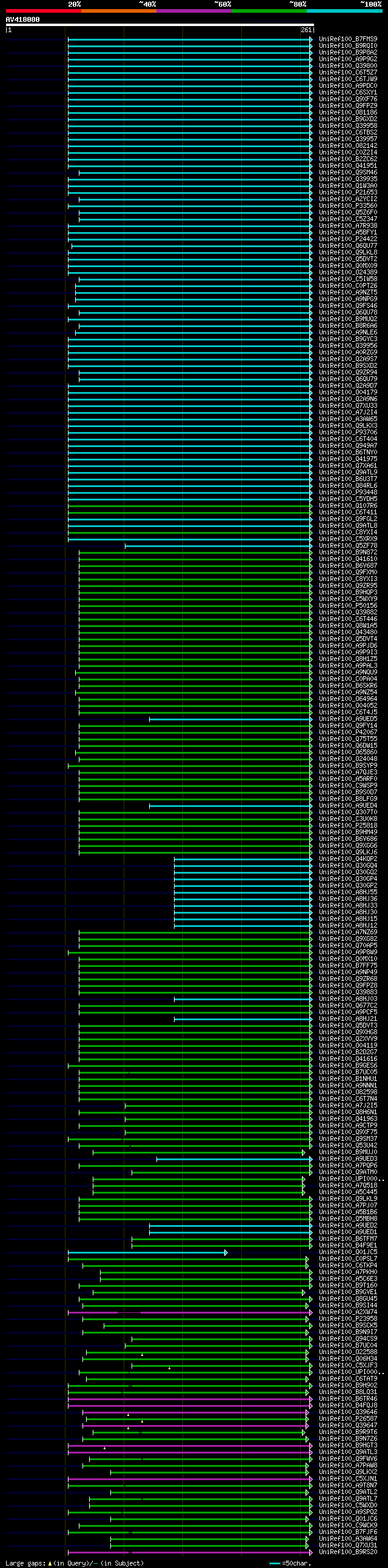This screenshot has height=1568, width=388.
Task: Select hit UniRef100_B9GVE1
Action: pyautogui.click(x=348, y=1292)
